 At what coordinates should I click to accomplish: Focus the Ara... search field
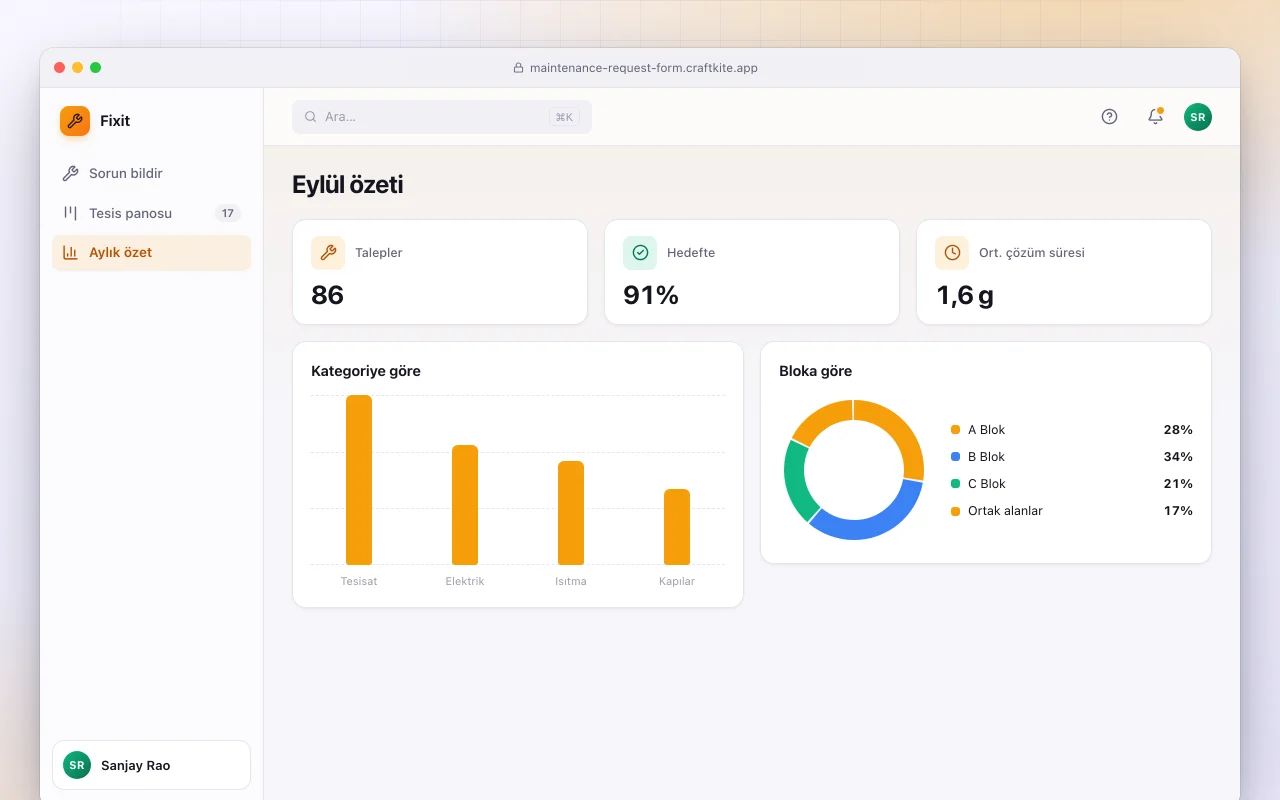click(x=442, y=117)
